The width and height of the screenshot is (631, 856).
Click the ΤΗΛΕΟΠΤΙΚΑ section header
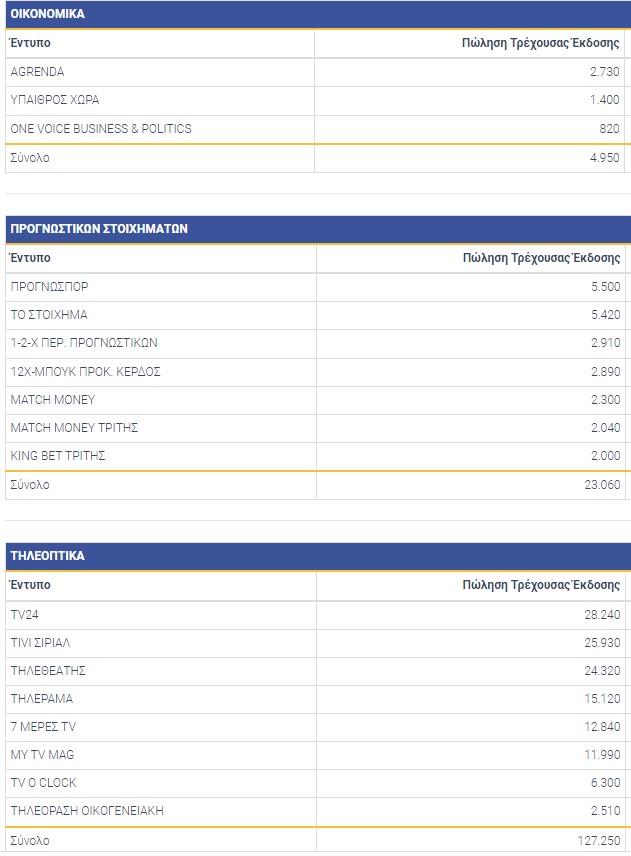tap(47, 556)
